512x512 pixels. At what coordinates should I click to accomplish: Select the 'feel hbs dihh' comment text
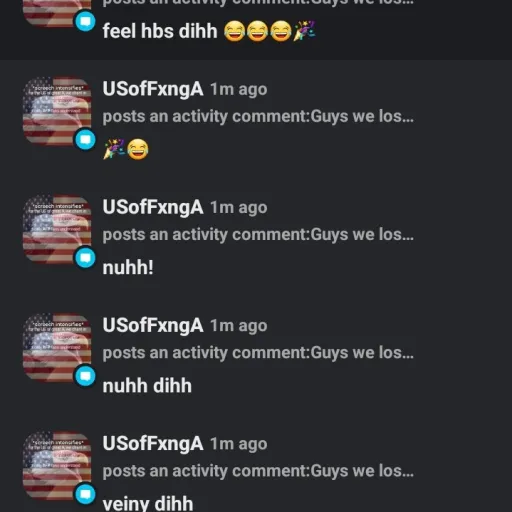pyautogui.click(x=160, y=31)
